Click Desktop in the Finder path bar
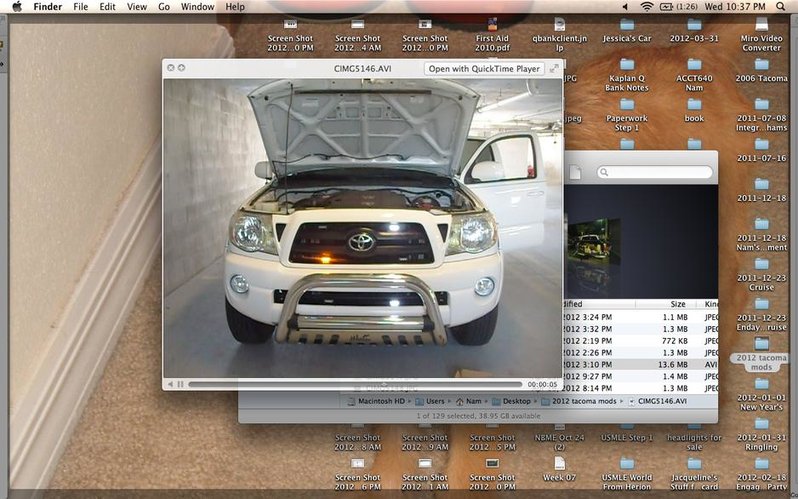Screen dimensions: 798x499 point(512,401)
